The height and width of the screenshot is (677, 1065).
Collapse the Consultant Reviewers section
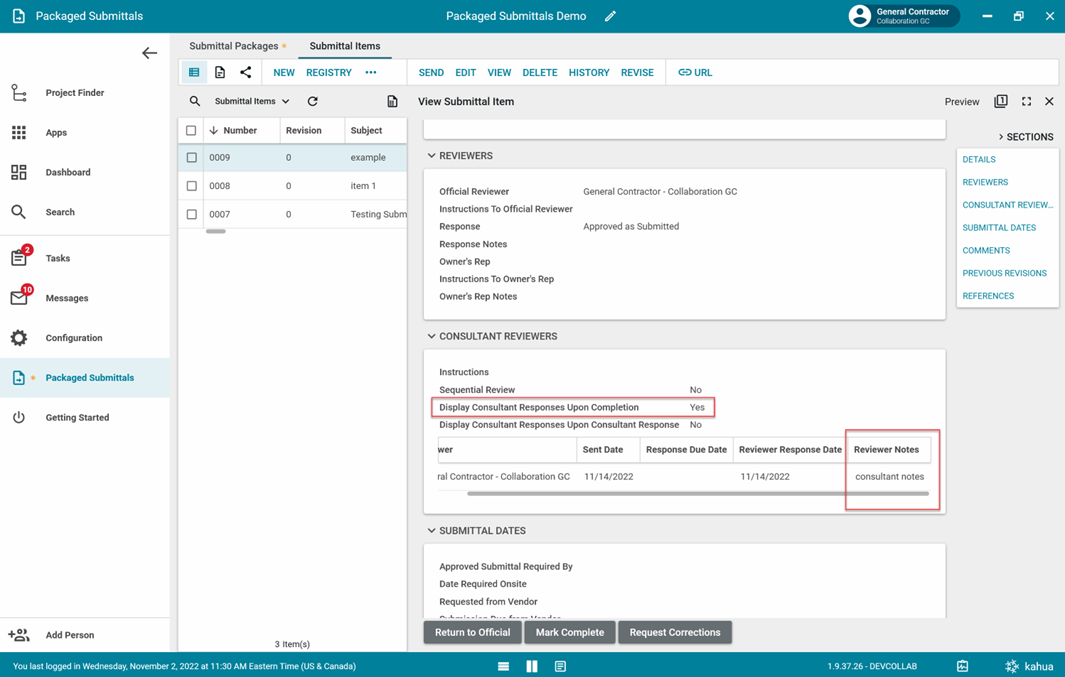pyautogui.click(x=432, y=337)
